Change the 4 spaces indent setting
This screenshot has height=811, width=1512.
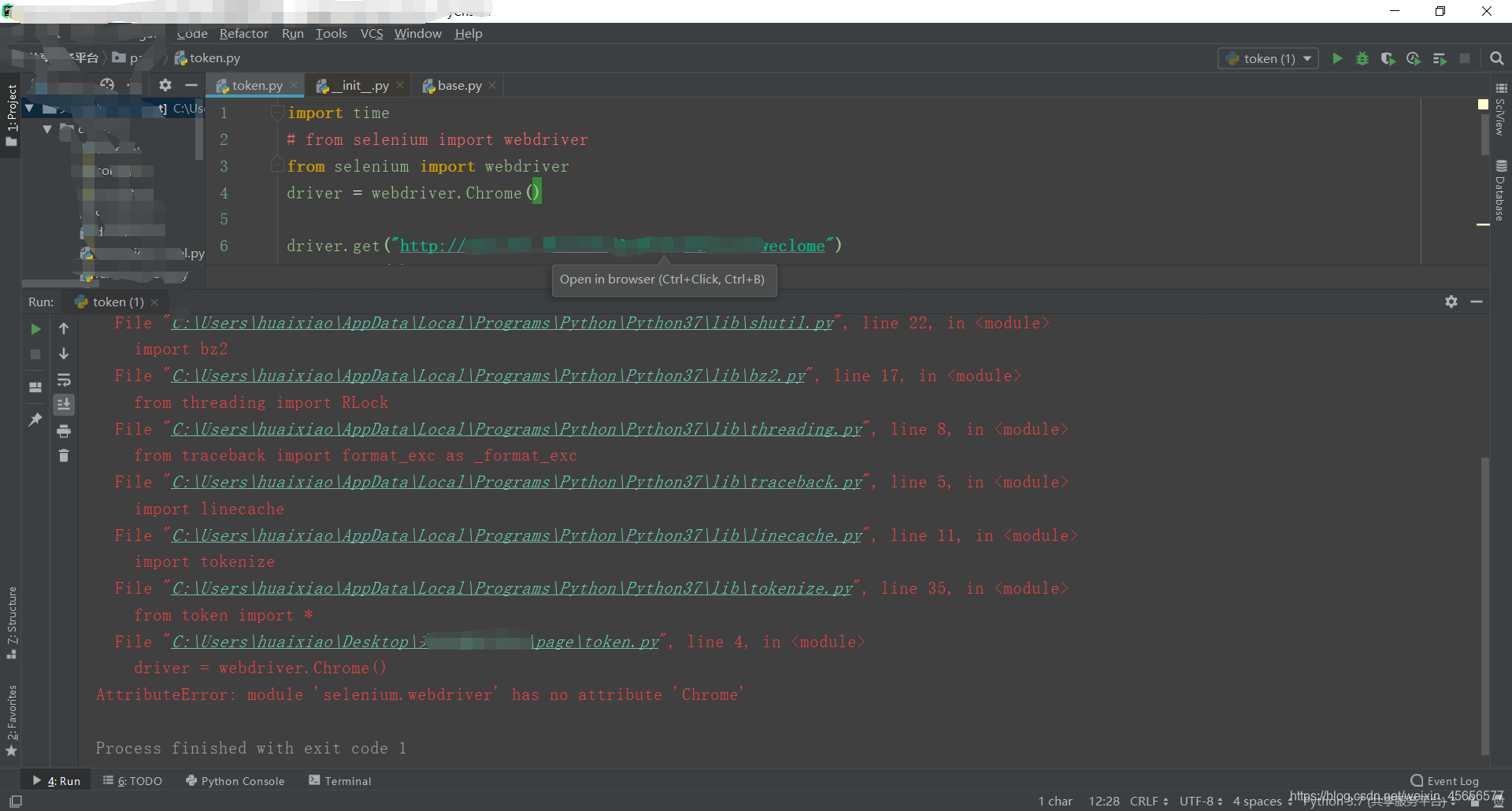pos(1262,801)
